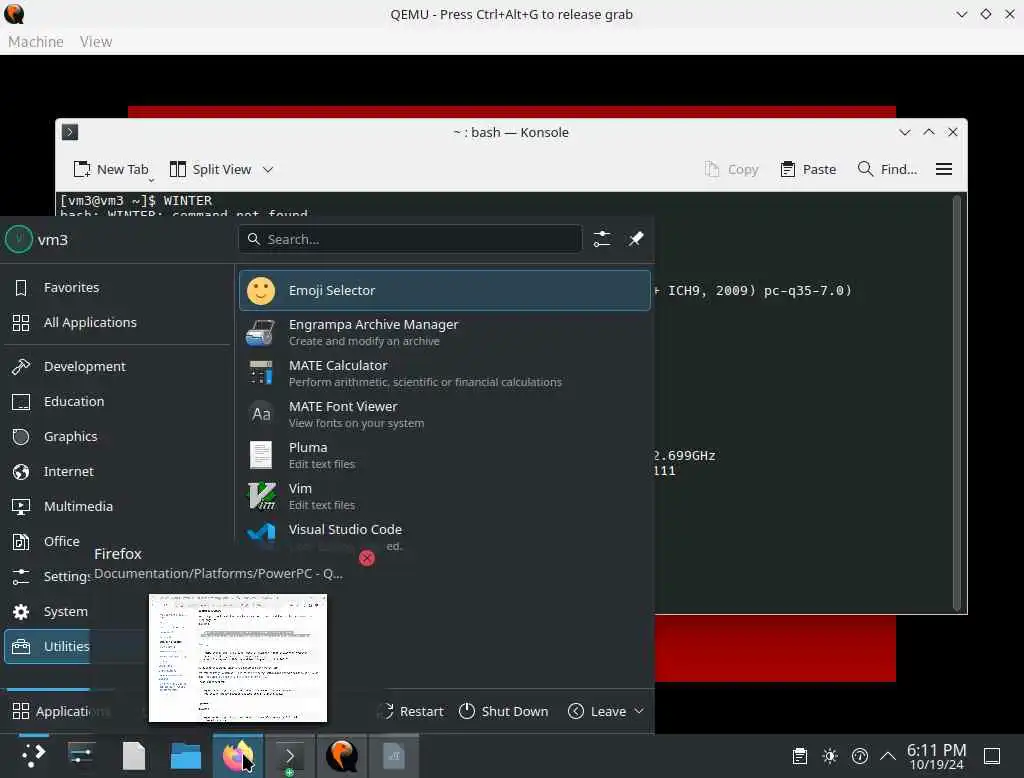Click Split View in Konsole
Viewport: 1024px width, 778px height.
pyautogui.click(x=210, y=170)
